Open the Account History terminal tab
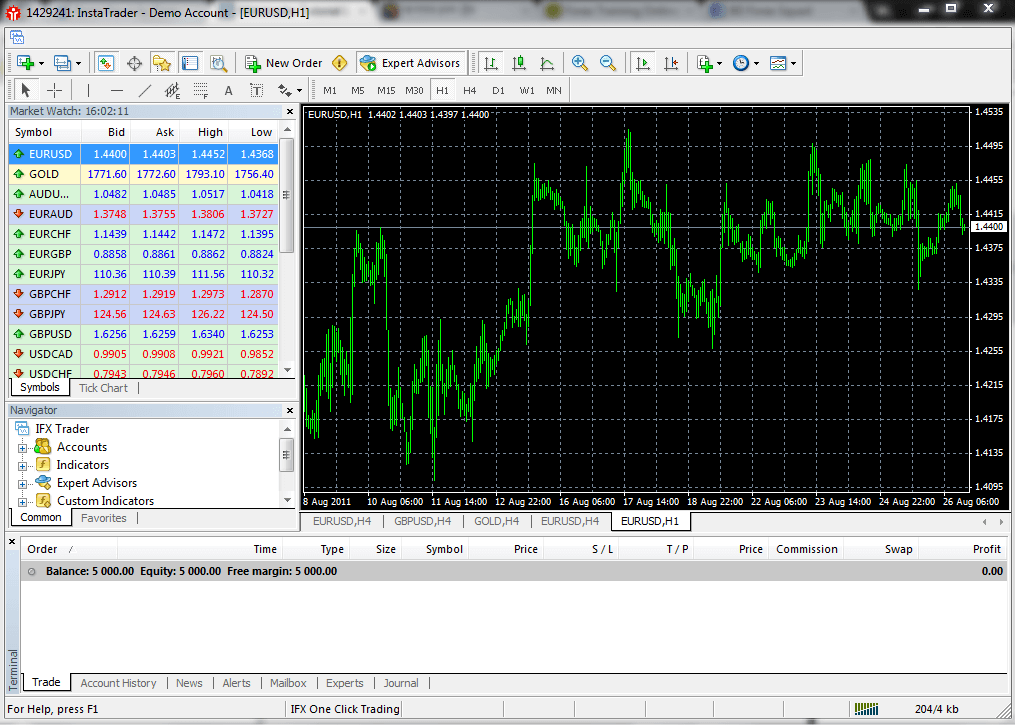The width and height of the screenshot is (1015, 725). [118, 683]
